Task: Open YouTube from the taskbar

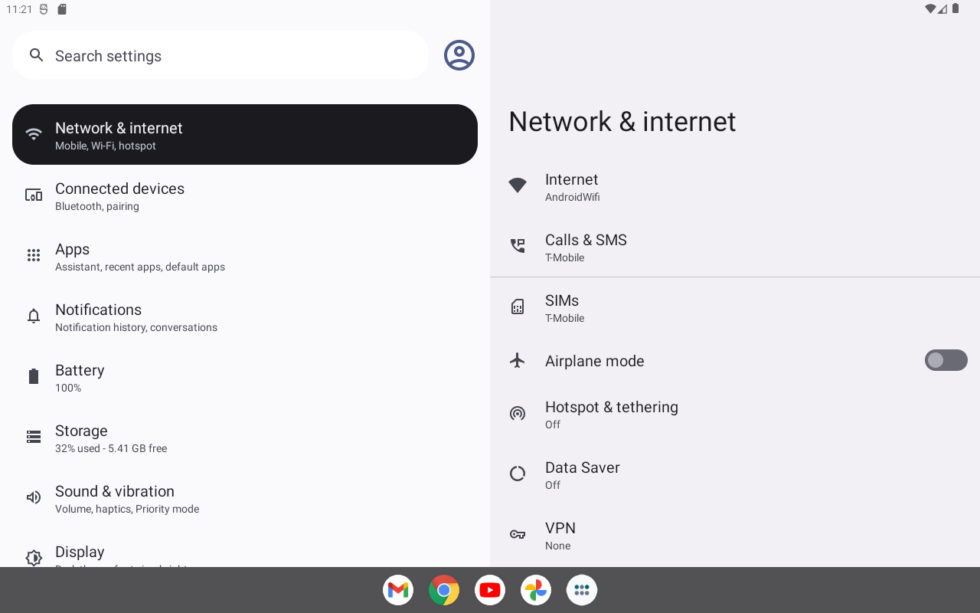Action: [x=490, y=590]
